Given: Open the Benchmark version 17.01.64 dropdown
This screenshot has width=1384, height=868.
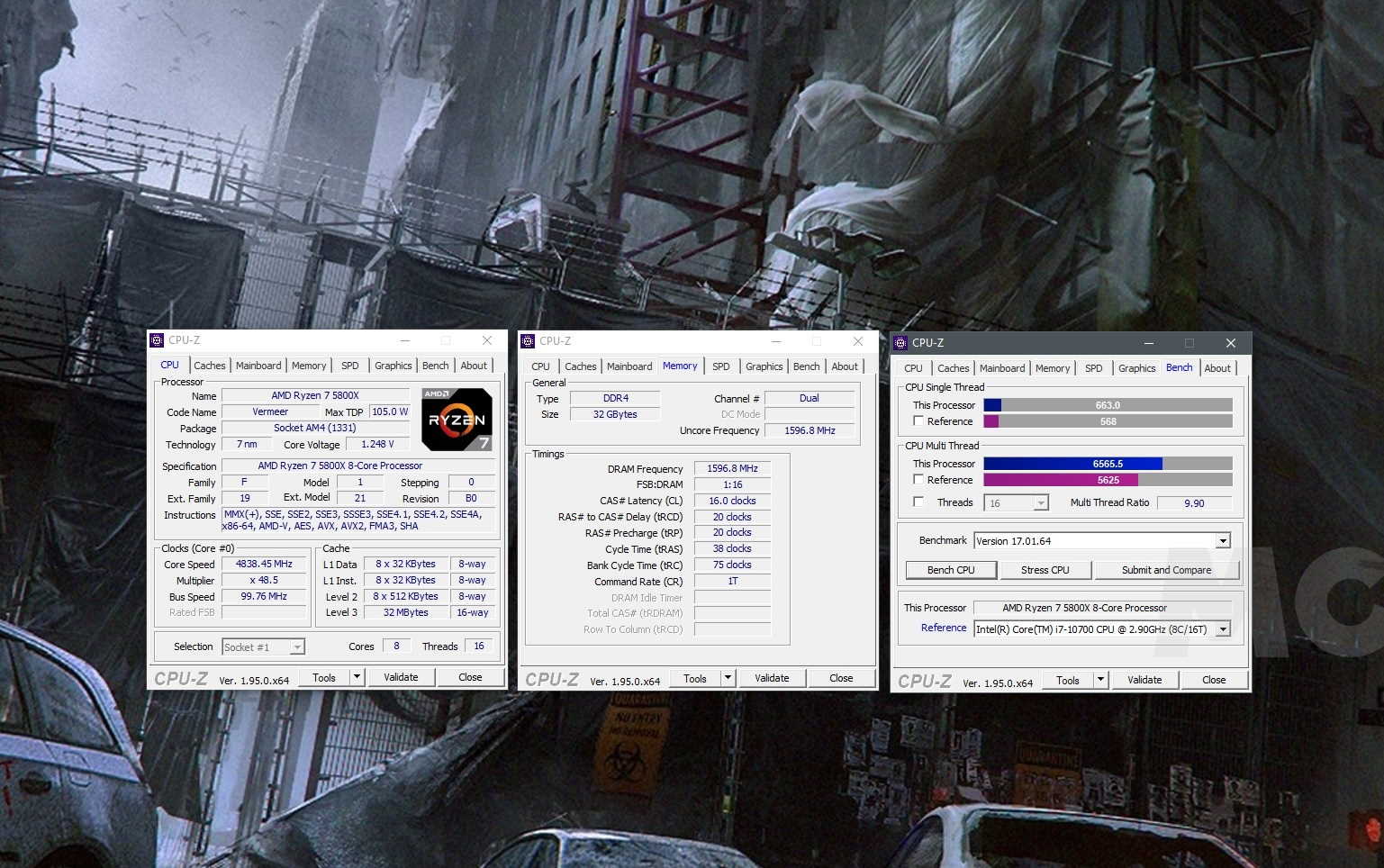Looking at the screenshot, I should coord(1223,541).
